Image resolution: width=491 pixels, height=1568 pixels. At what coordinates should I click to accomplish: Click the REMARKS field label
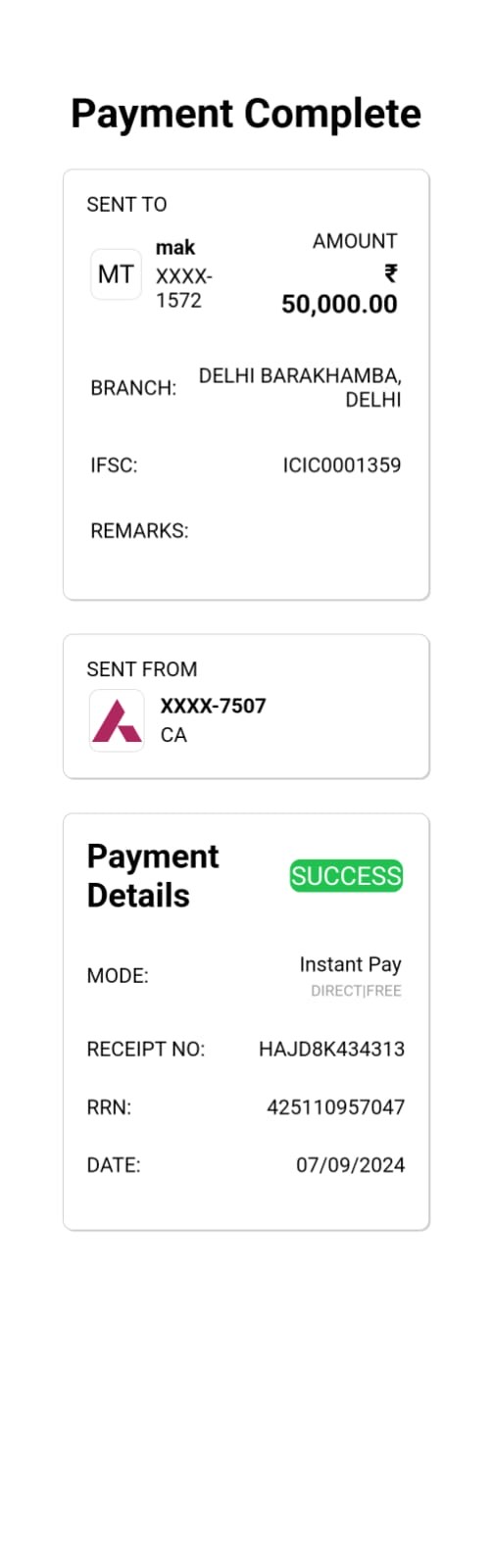point(139,531)
